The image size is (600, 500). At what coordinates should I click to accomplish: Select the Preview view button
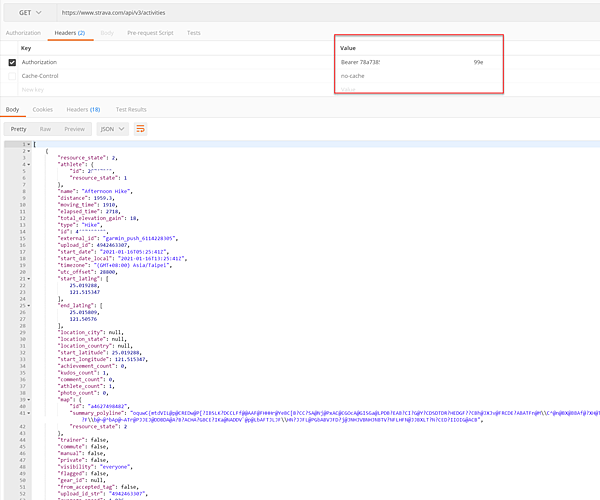[75, 129]
